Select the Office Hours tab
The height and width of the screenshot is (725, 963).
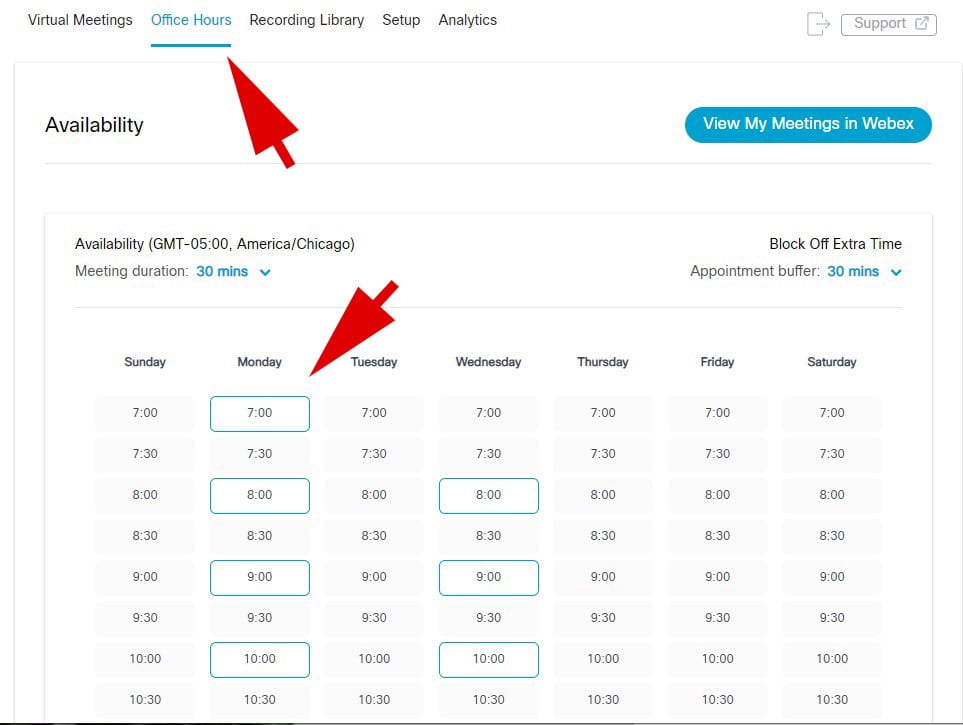coord(191,20)
